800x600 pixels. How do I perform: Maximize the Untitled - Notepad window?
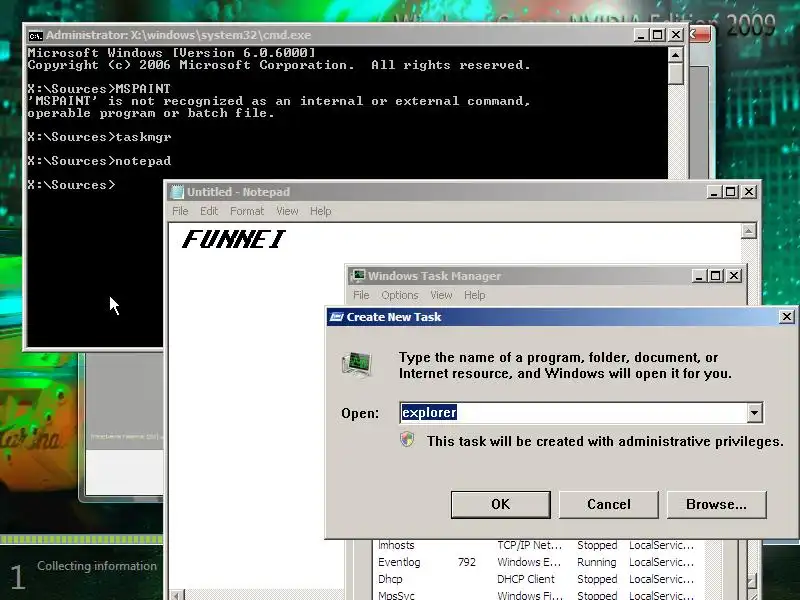click(x=731, y=192)
